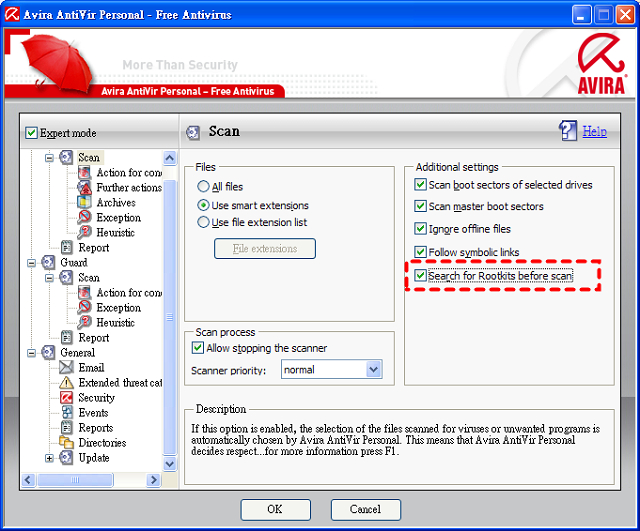The height and width of the screenshot is (531, 640).
Task: Collapse the Guard tree node
Action: coord(31,263)
